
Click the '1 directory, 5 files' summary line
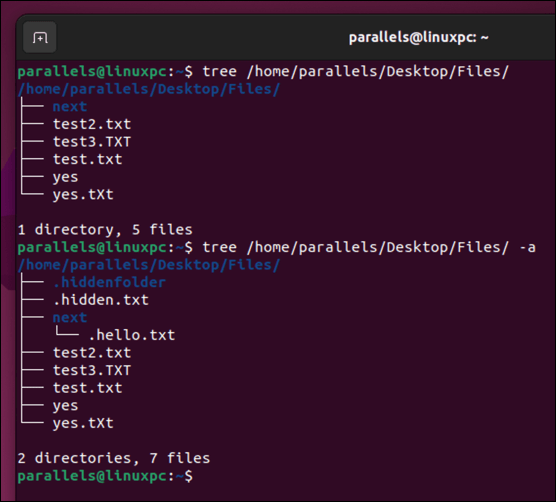[105, 230]
